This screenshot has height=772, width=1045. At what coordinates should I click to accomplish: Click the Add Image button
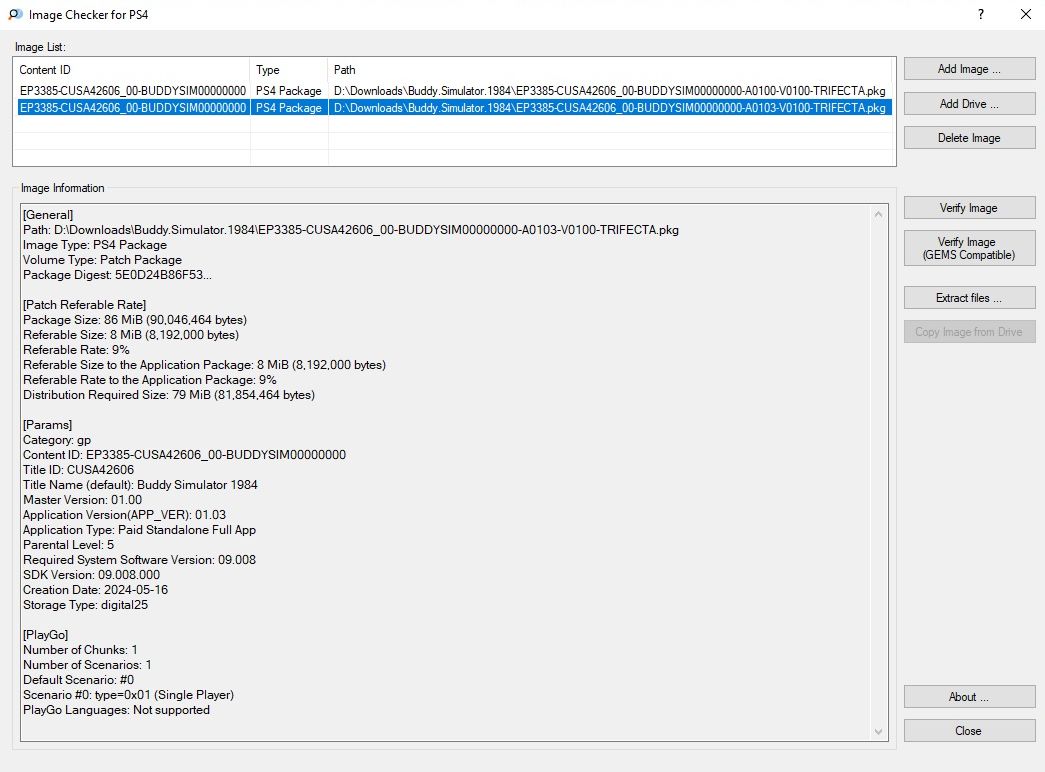tap(969, 69)
